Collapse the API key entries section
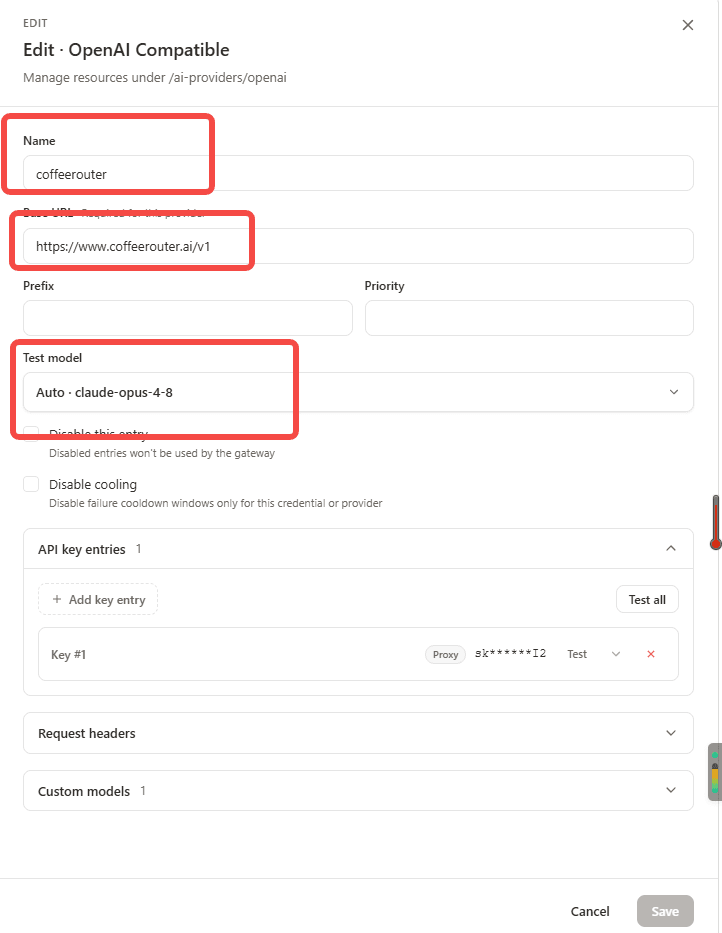 (671, 548)
